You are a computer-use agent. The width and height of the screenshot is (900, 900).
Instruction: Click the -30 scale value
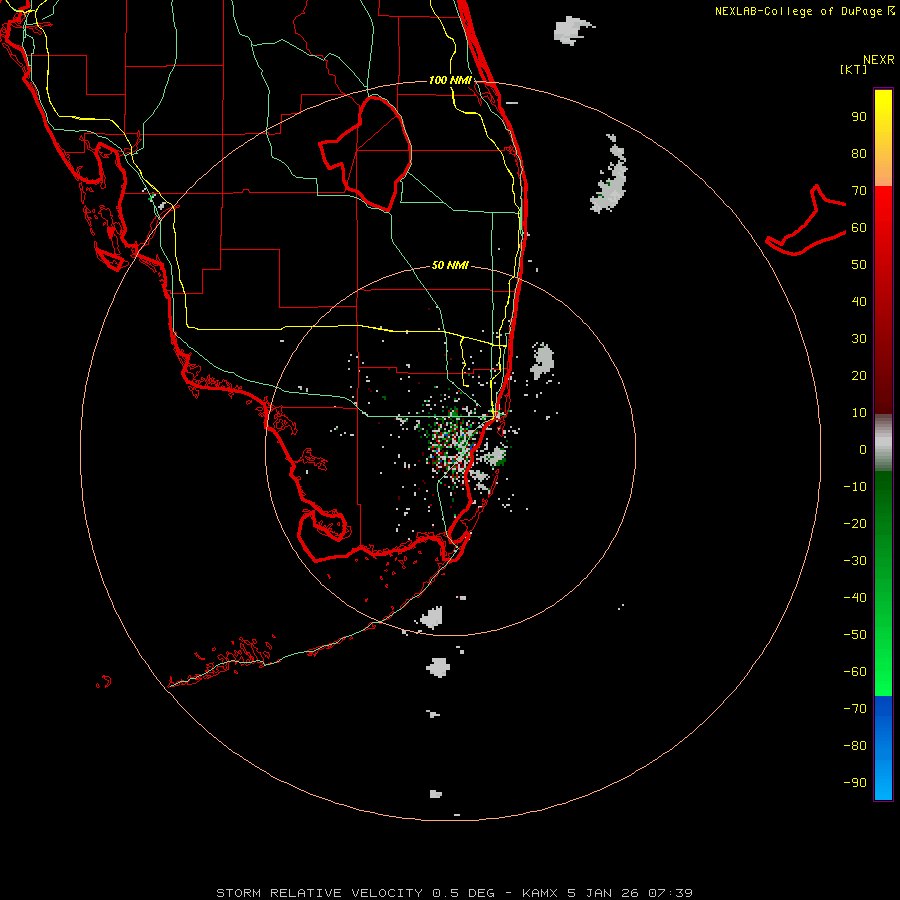click(855, 561)
